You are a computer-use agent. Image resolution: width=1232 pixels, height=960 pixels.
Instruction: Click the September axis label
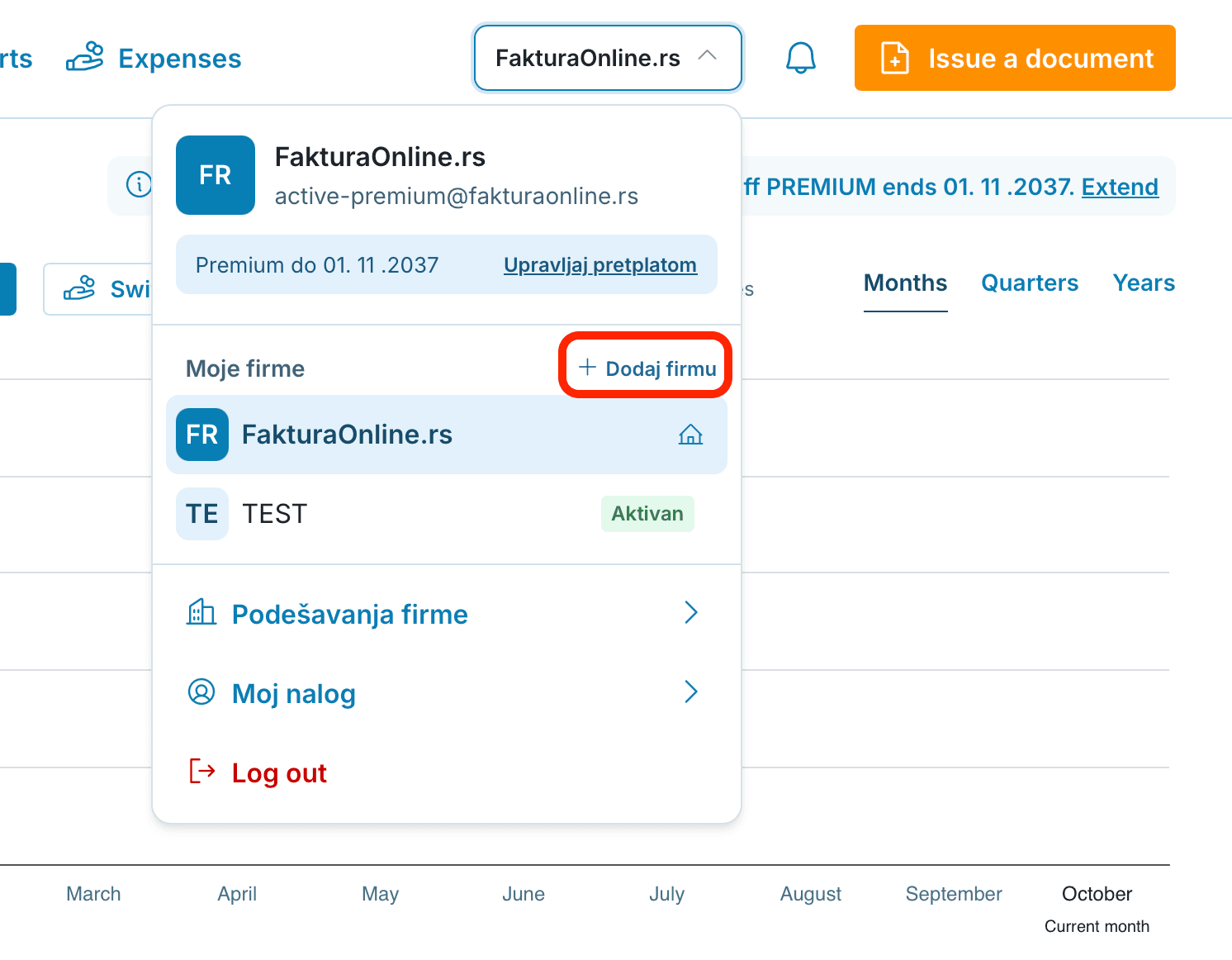pyautogui.click(x=954, y=894)
